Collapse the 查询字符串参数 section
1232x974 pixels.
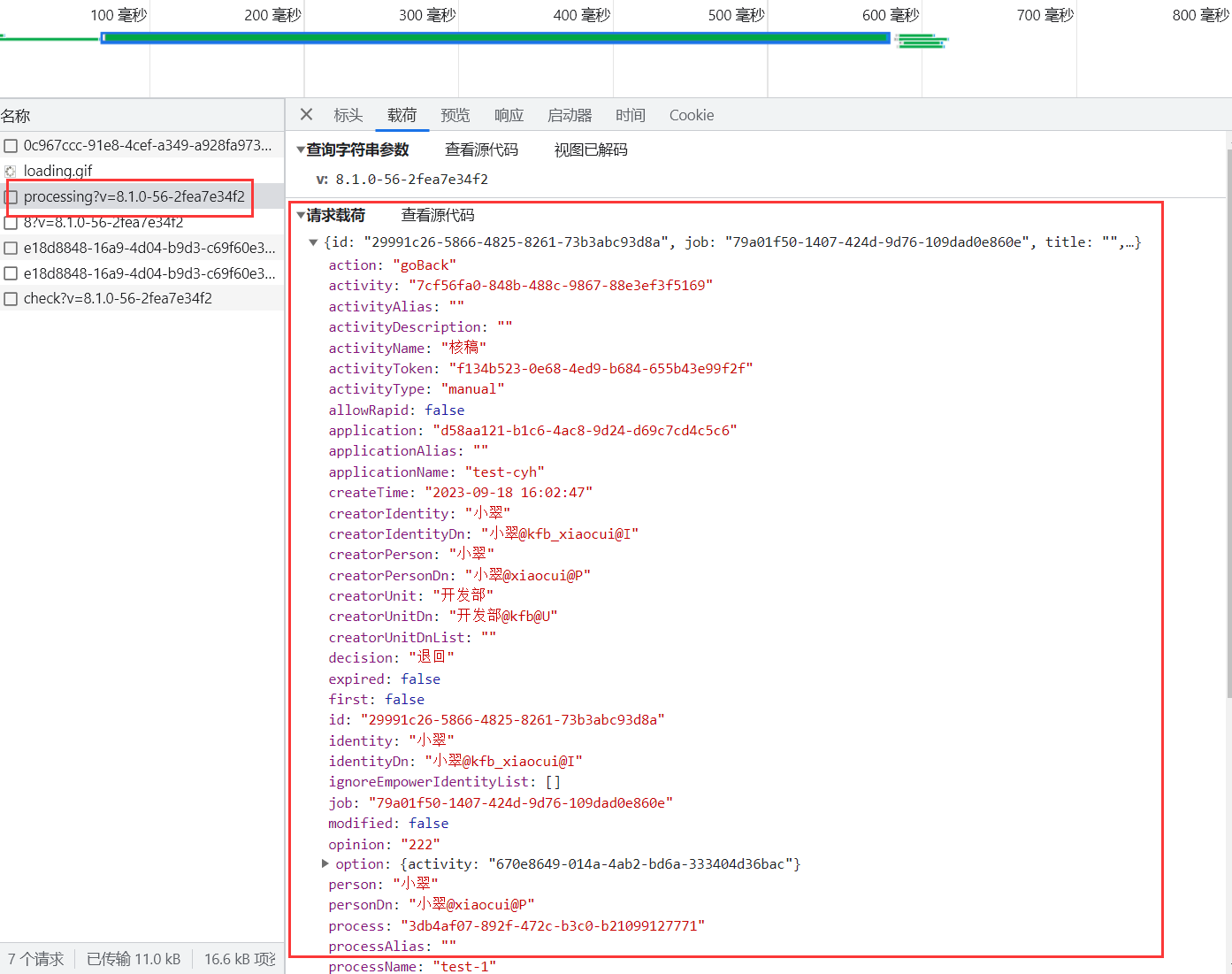pyautogui.click(x=301, y=150)
